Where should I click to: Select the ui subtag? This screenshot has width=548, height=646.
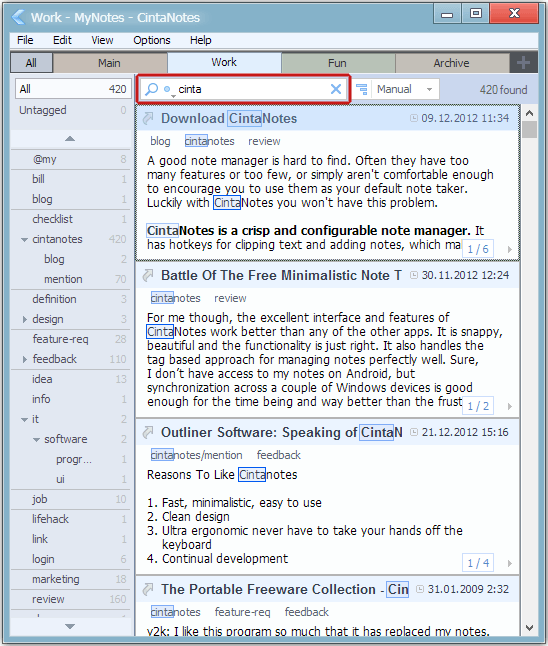pyautogui.click(x=71, y=479)
